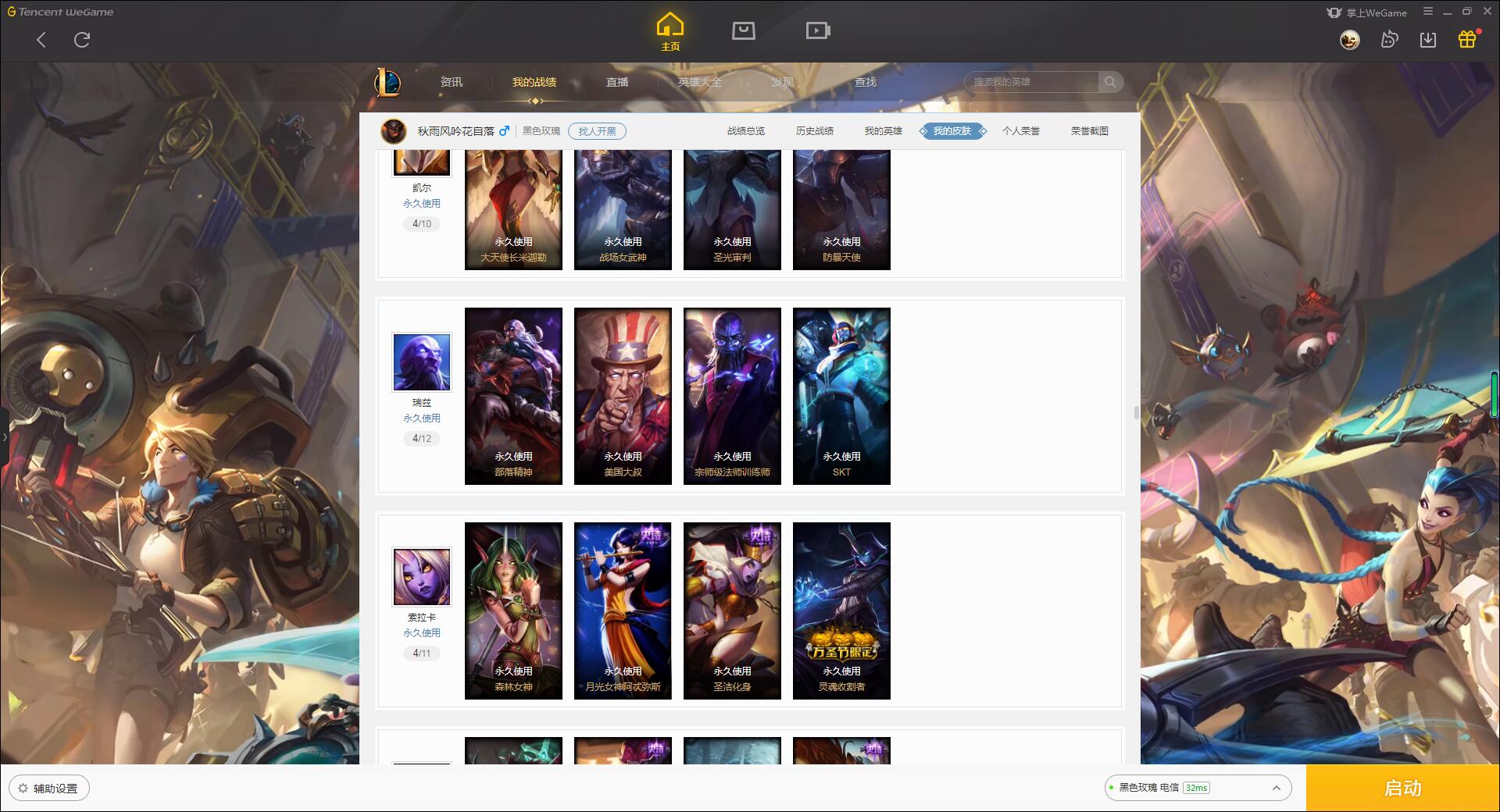This screenshot has width=1500, height=812.
Task: Open the video live icon
Action: pyautogui.click(x=818, y=30)
